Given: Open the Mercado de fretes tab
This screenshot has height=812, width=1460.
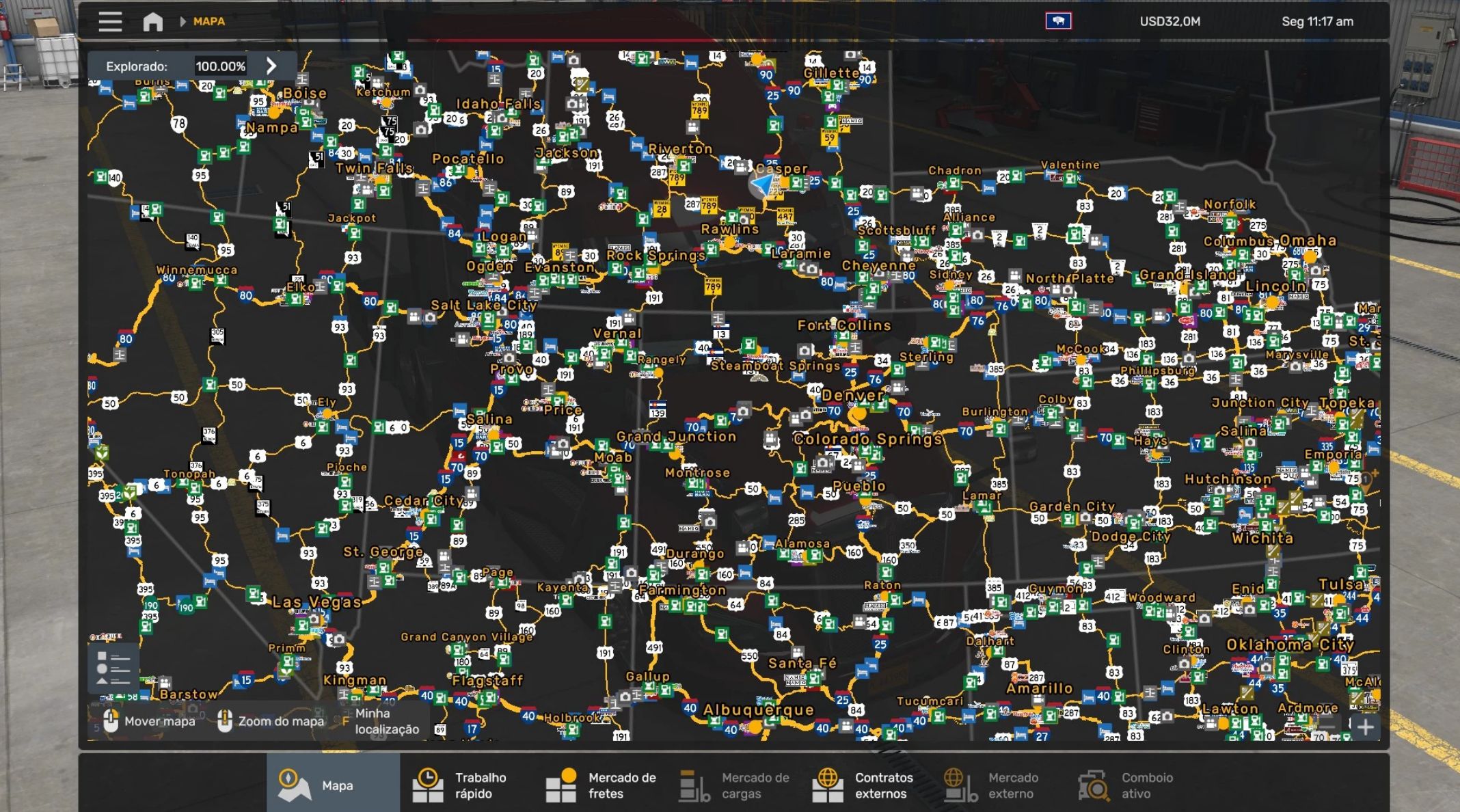Looking at the screenshot, I should pyautogui.click(x=600, y=785).
